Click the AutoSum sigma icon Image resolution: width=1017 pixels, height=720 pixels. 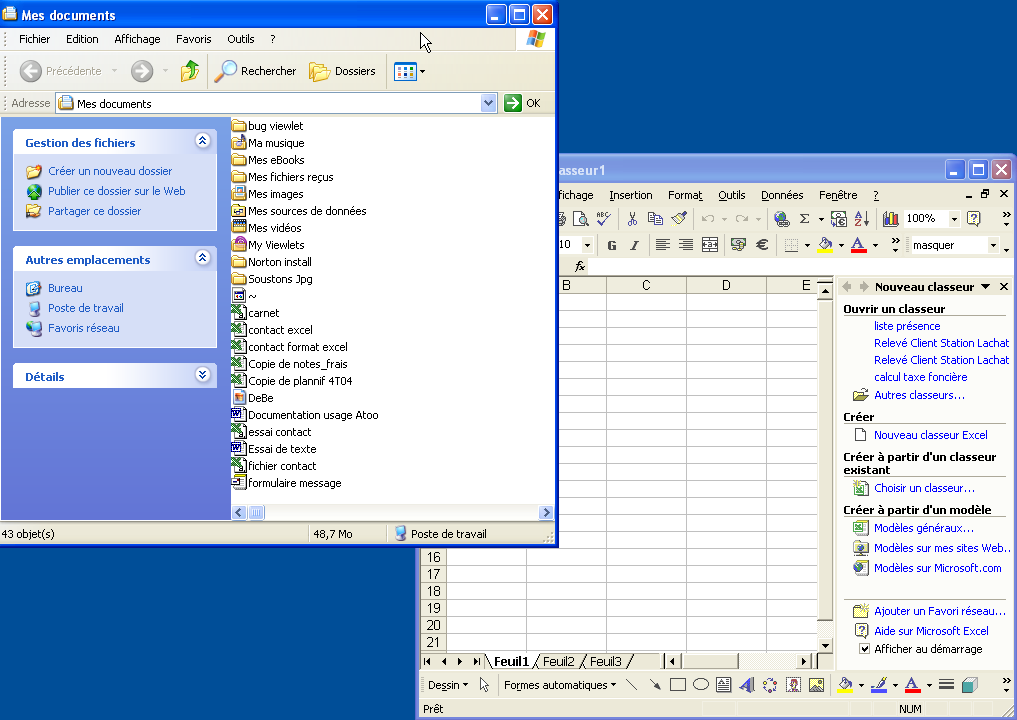[804, 219]
